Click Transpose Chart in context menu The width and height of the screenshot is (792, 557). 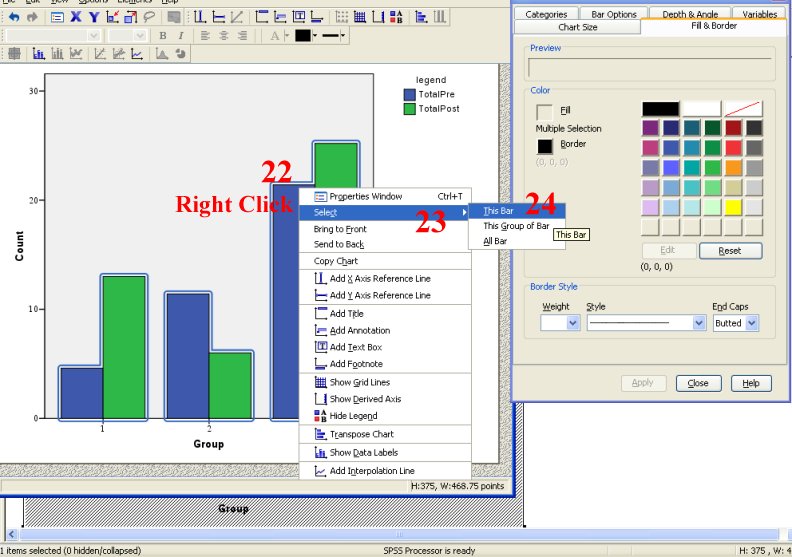[x=385, y=434]
